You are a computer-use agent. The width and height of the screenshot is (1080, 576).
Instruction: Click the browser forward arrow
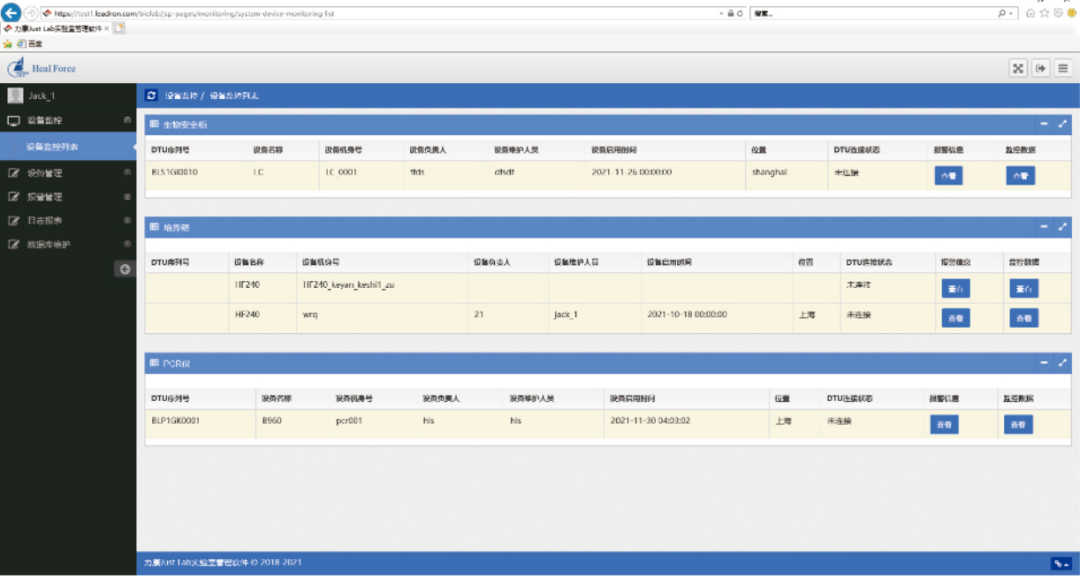click(x=30, y=13)
